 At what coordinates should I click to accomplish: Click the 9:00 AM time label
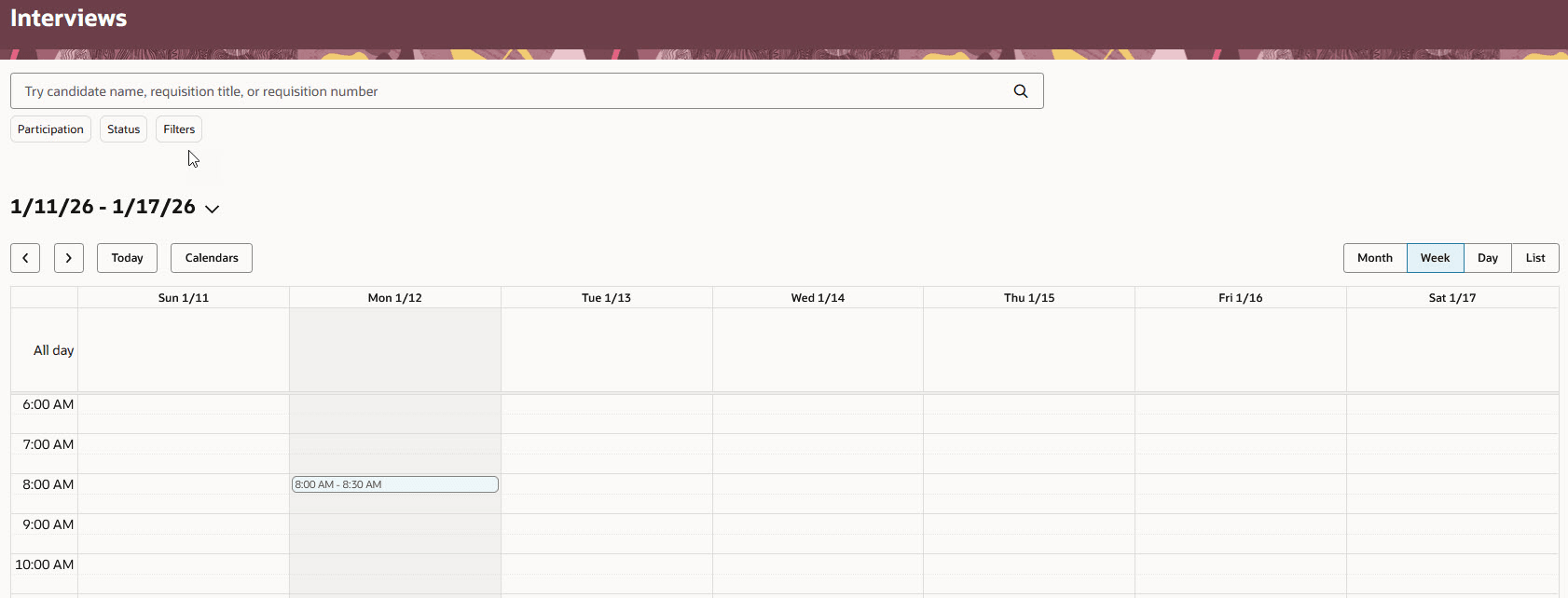48,524
